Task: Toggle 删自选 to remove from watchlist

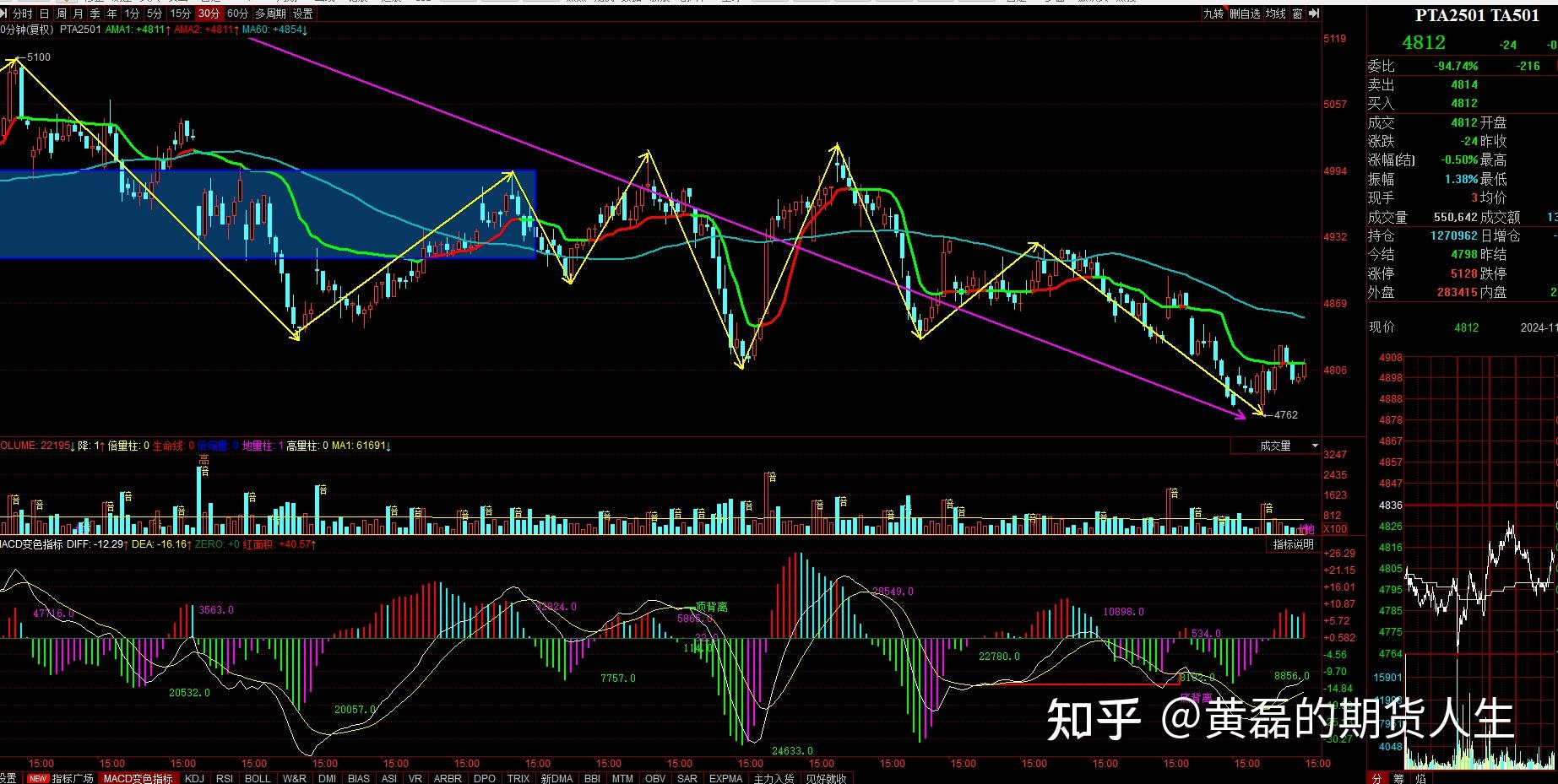Action: (1245, 14)
